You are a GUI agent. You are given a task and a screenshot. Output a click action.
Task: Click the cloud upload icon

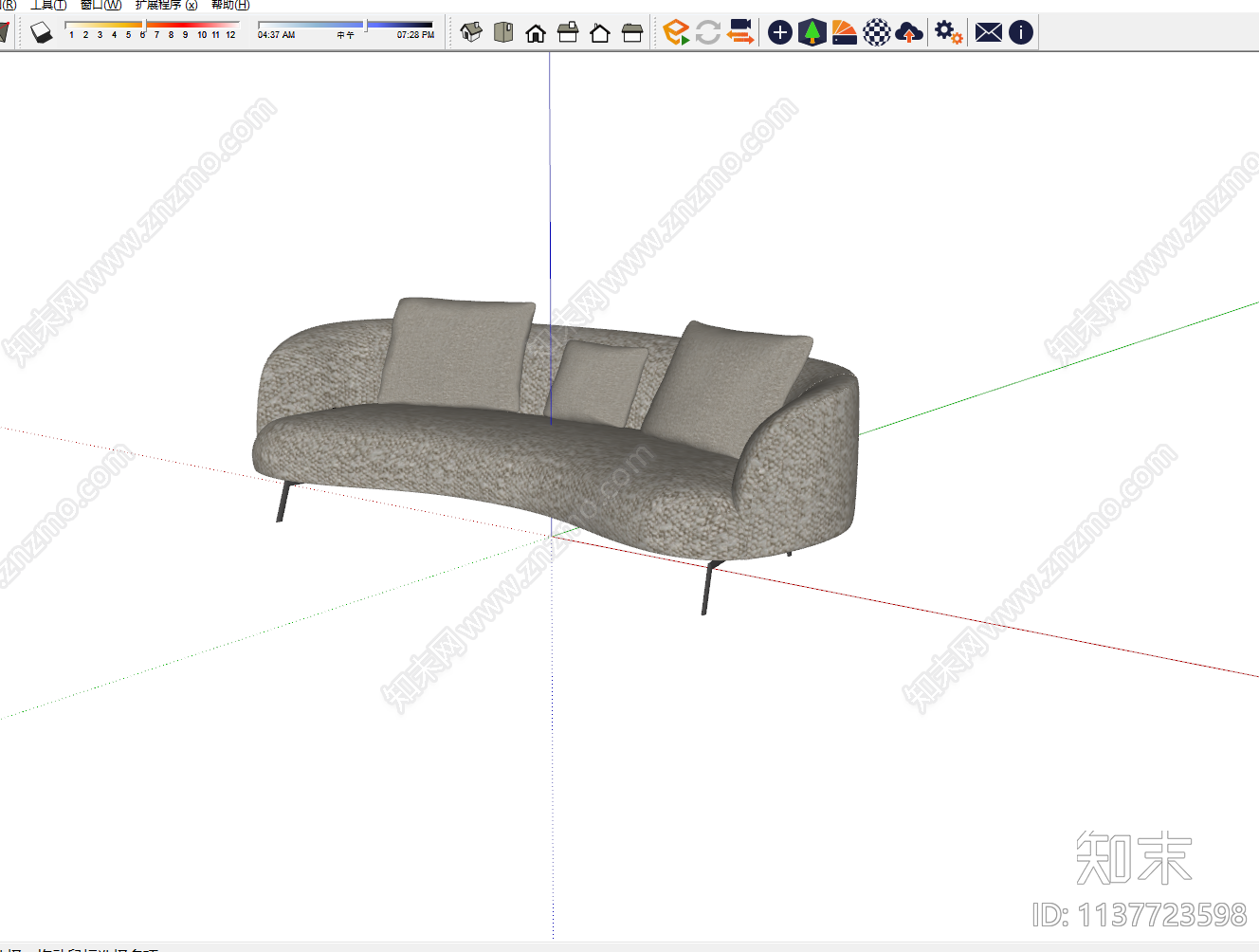(909, 33)
